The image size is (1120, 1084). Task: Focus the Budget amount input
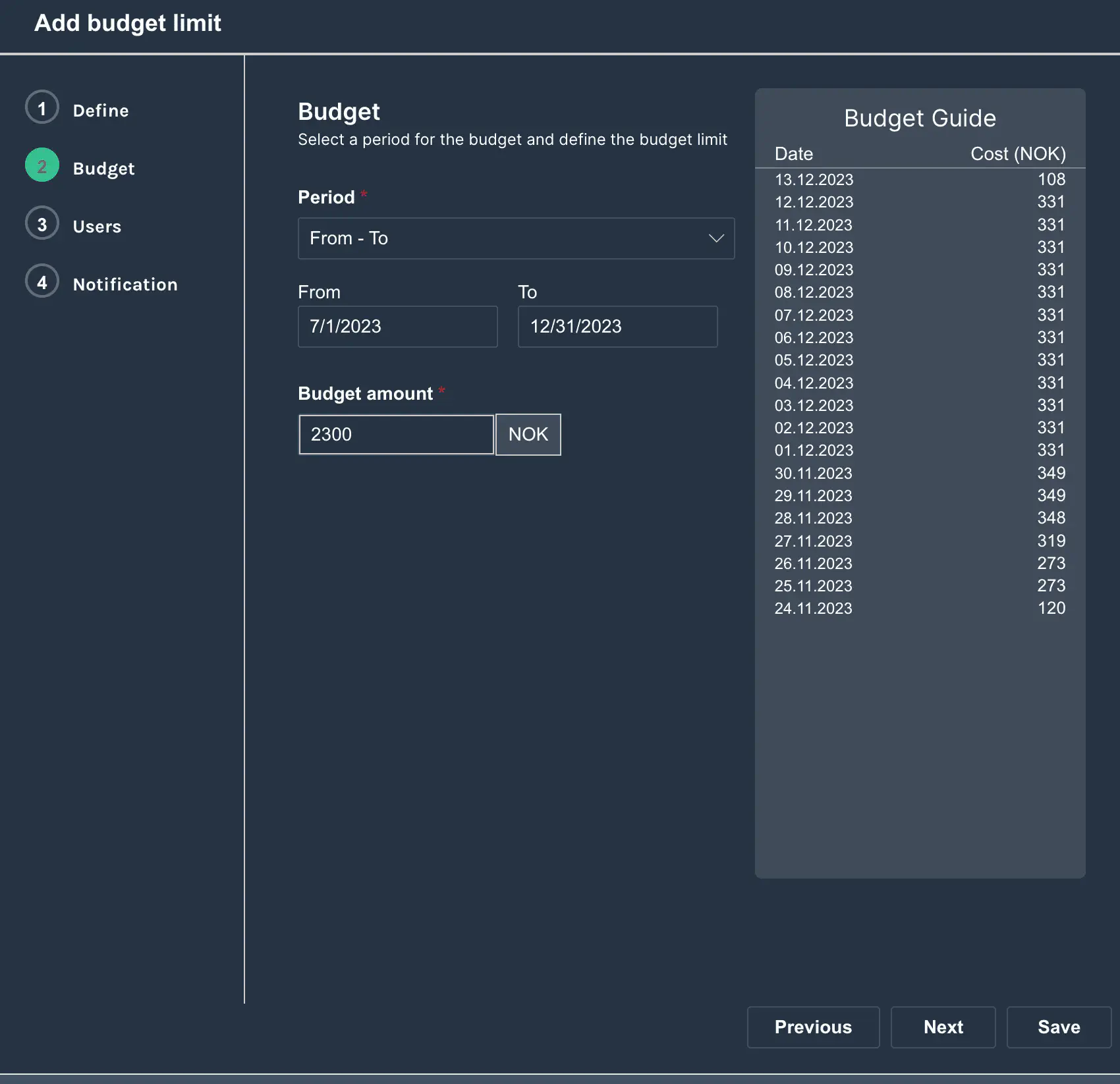pos(396,435)
